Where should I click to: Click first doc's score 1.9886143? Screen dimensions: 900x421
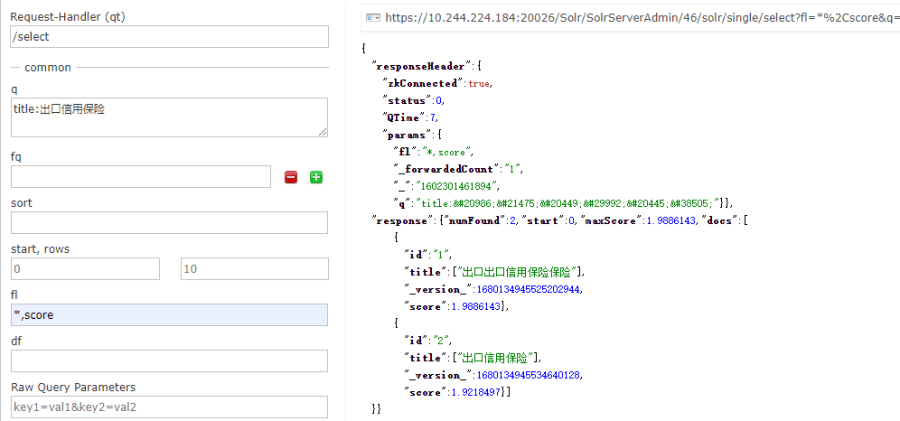[474, 307]
